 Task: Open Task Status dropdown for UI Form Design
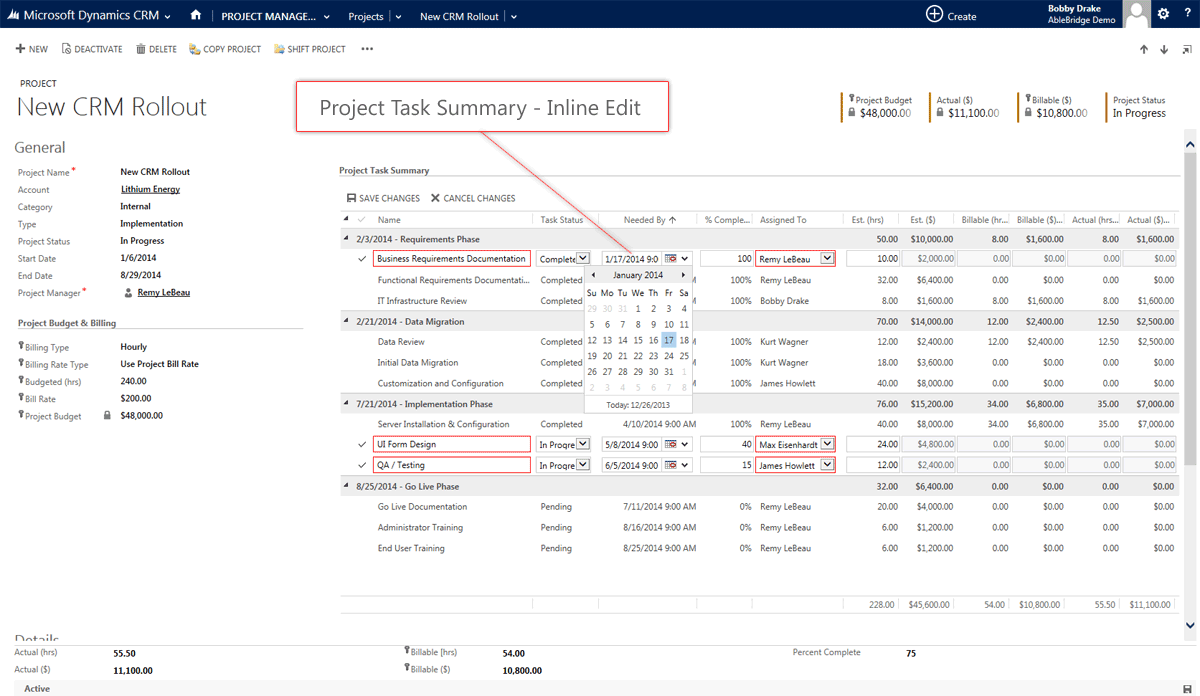click(583, 444)
